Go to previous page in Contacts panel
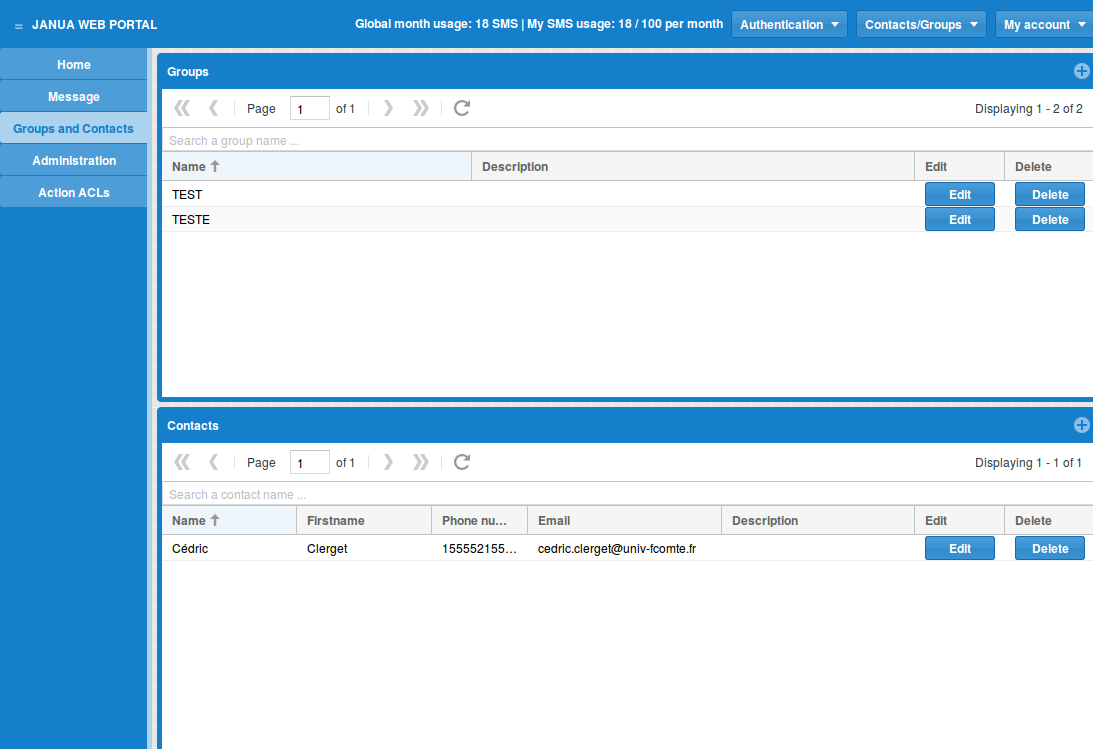 pyautogui.click(x=214, y=462)
